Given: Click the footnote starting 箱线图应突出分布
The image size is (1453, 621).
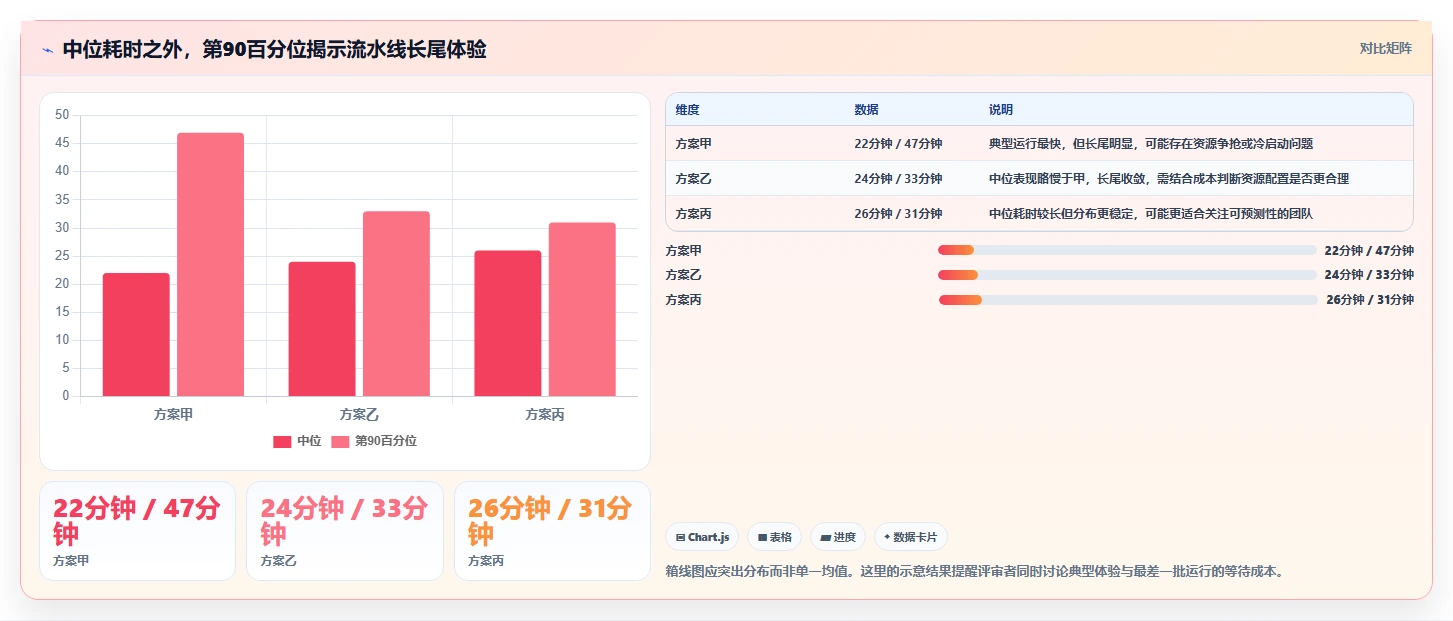Looking at the screenshot, I should point(974,571).
